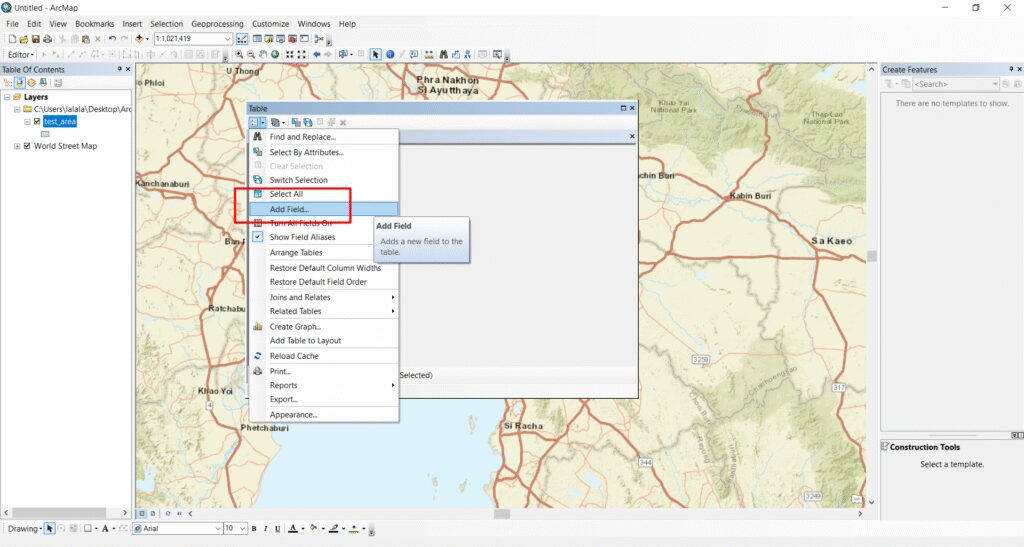Screen dimensions: 1024x547
Task: Select the Select Elements arrow tool
Action: pyautogui.click(x=376, y=55)
